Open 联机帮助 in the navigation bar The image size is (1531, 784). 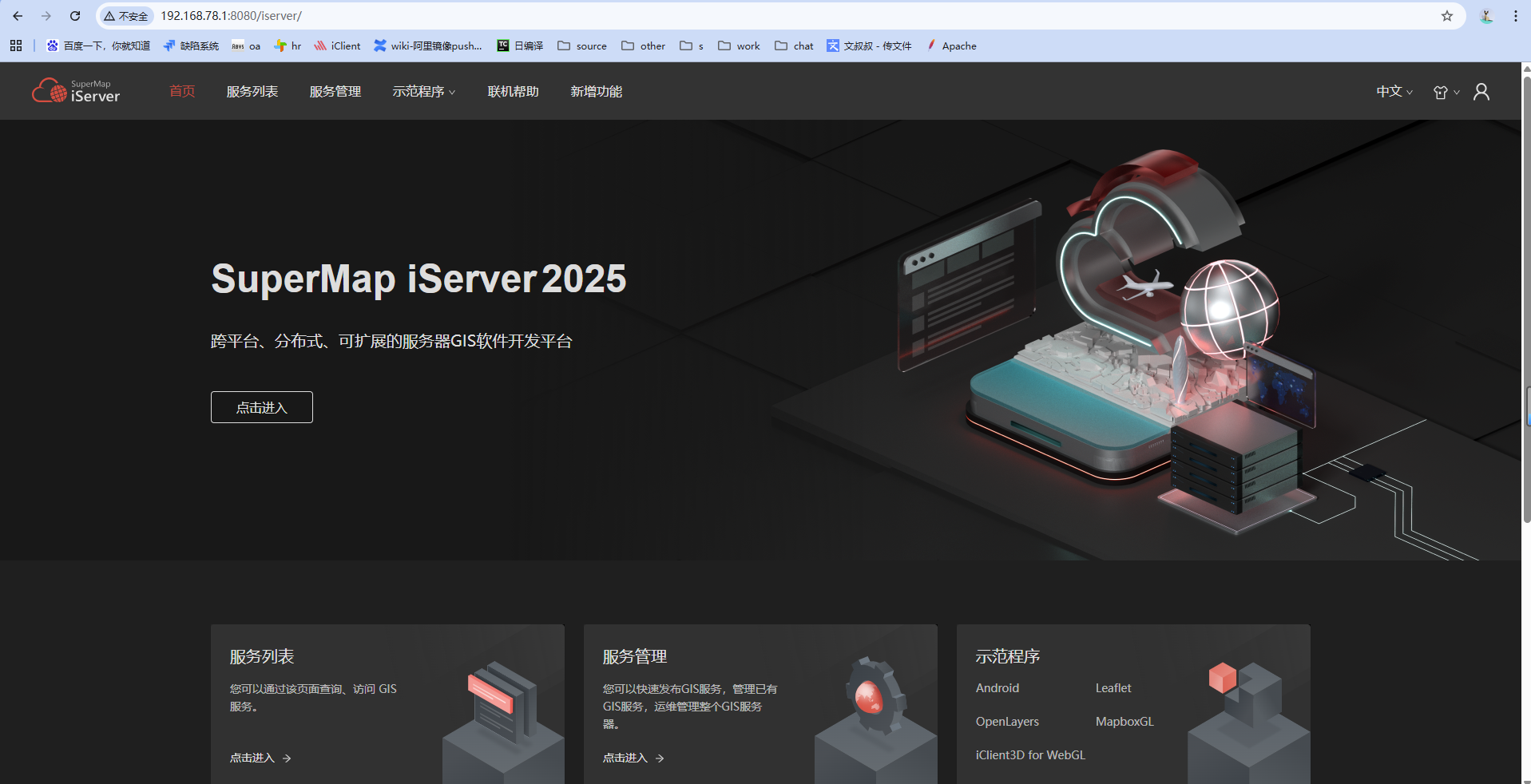tap(514, 92)
